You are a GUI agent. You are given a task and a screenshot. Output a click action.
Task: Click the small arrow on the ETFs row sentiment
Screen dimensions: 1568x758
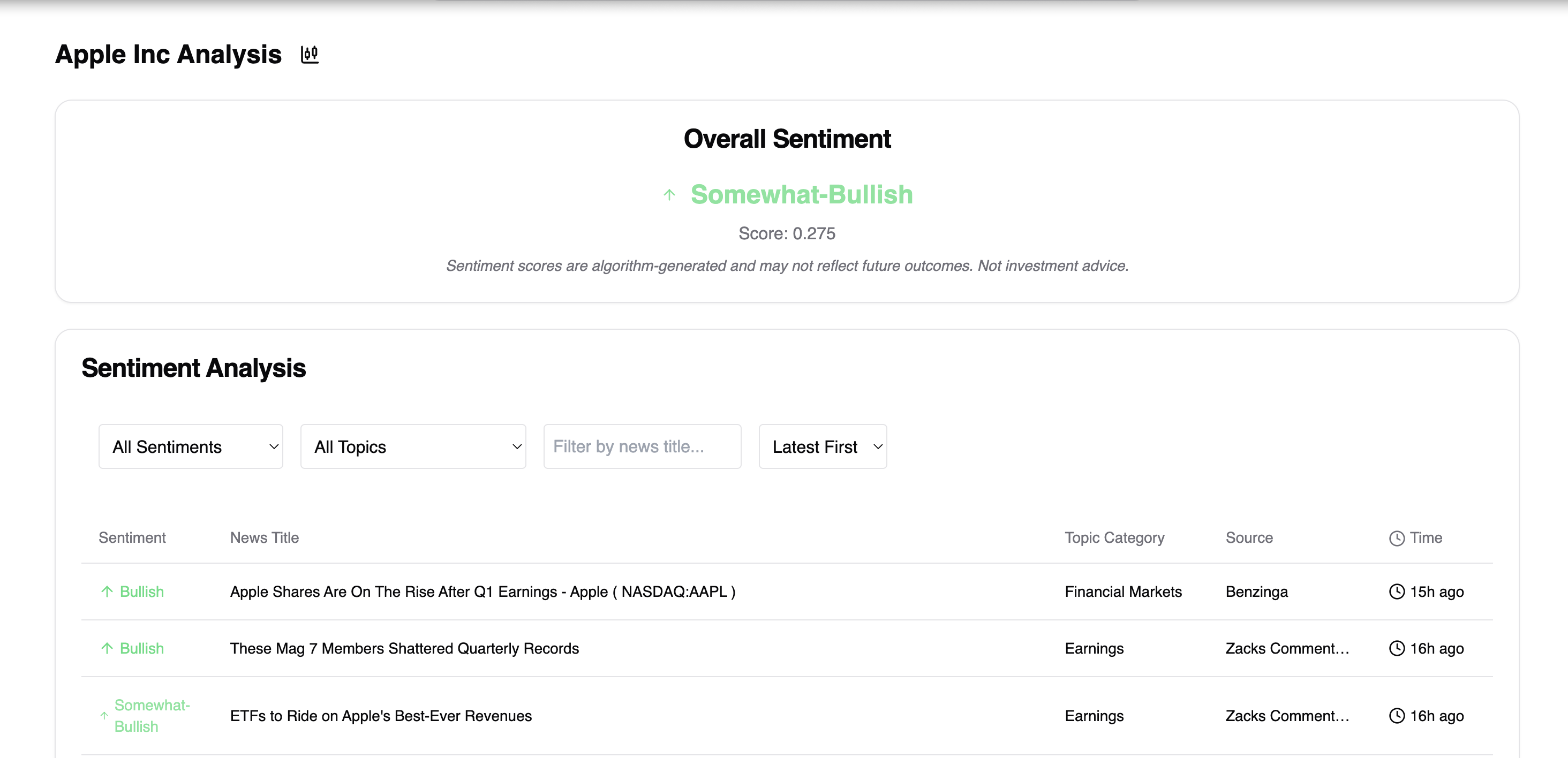point(104,716)
